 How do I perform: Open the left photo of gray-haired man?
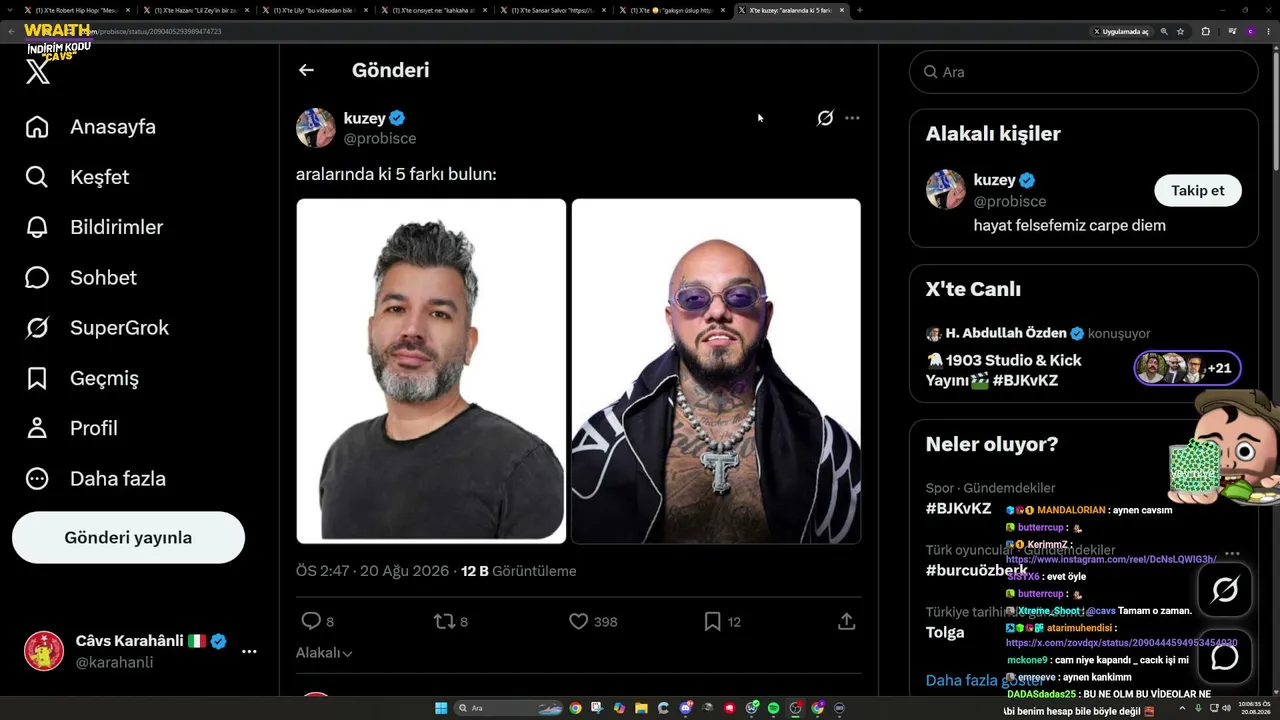[x=431, y=371]
